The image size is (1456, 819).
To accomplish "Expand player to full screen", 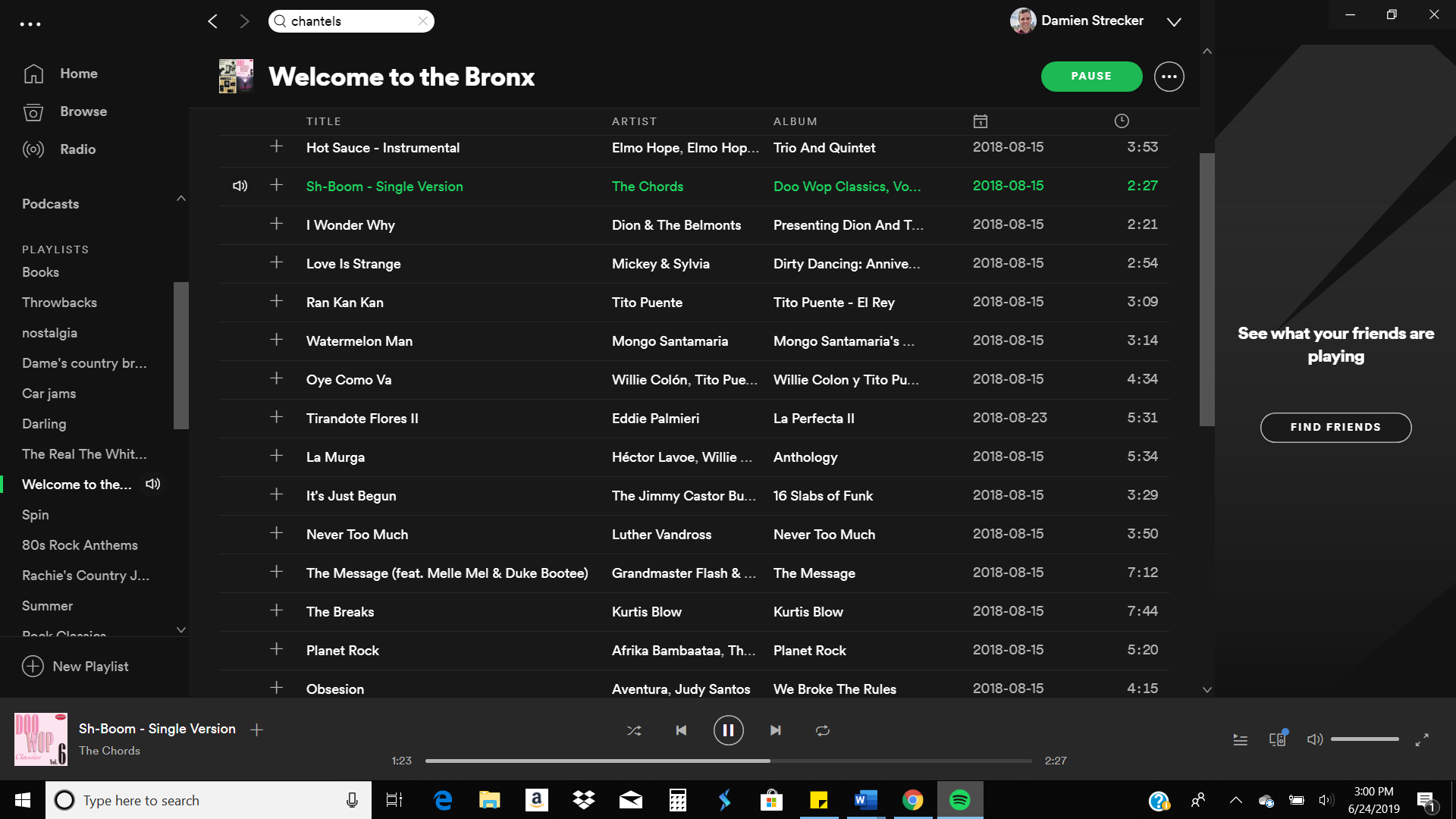I will (x=1422, y=739).
